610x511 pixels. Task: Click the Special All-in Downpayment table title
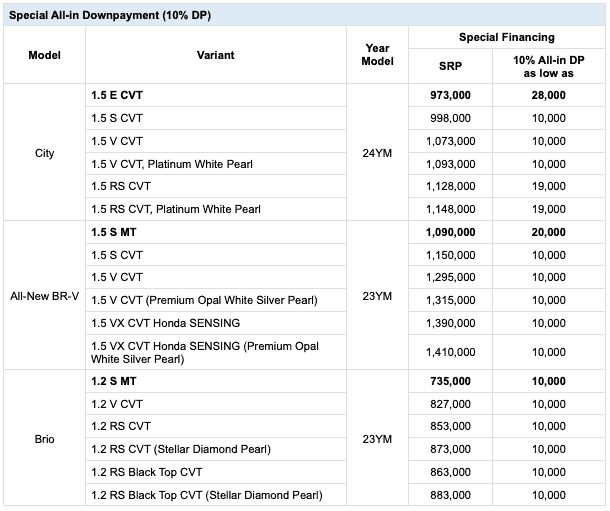[110, 16]
